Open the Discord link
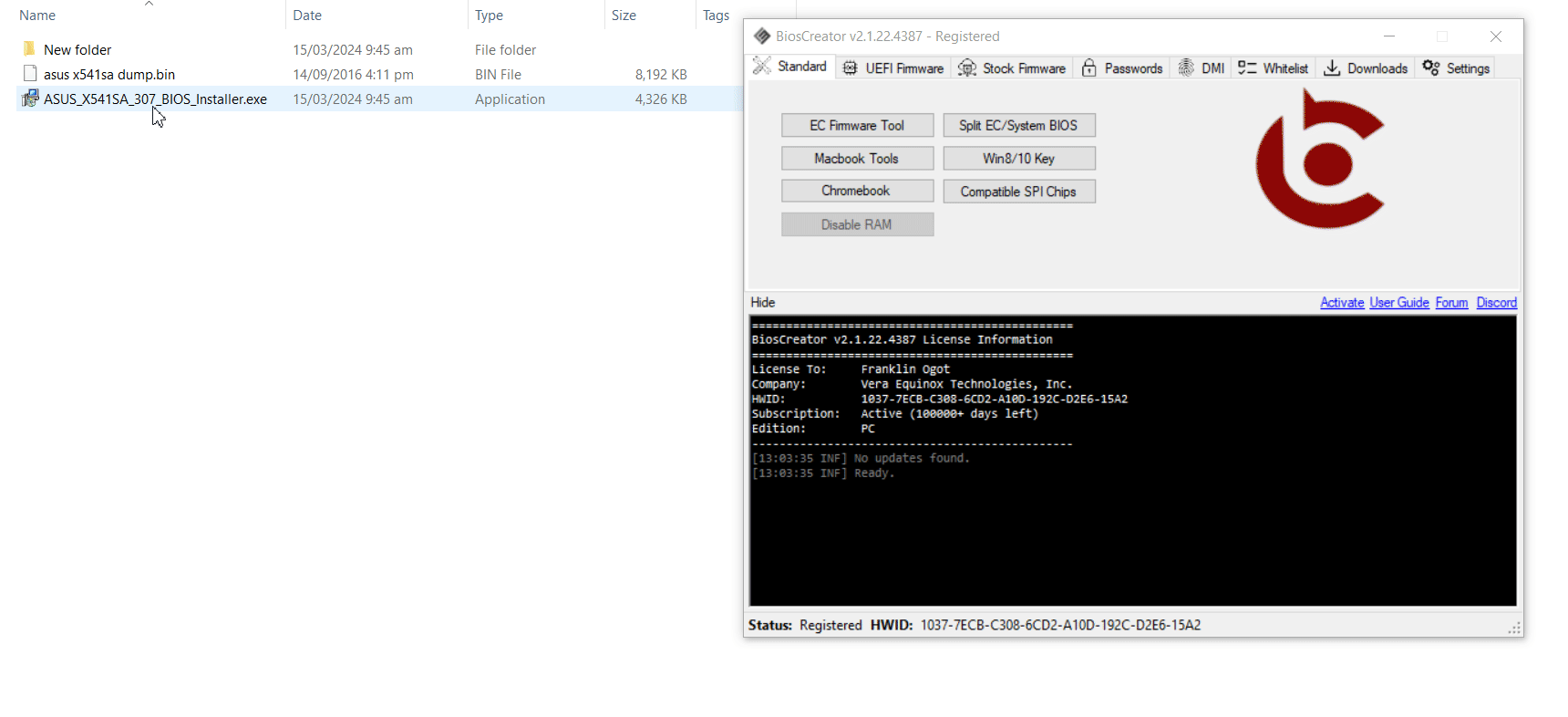 1497,302
